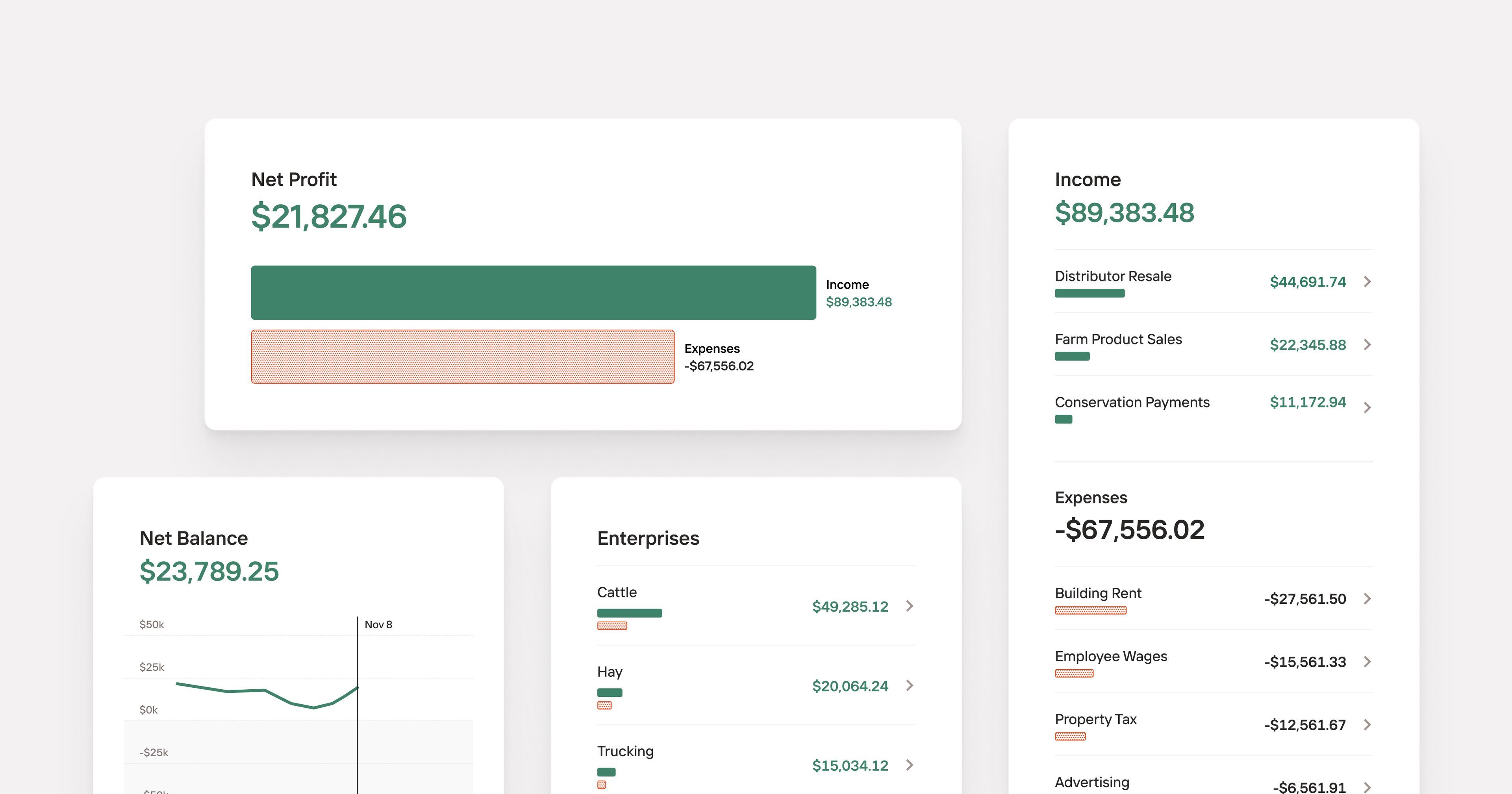Click the red Expenses bar
This screenshot has width=1512, height=794.
pyautogui.click(x=463, y=356)
